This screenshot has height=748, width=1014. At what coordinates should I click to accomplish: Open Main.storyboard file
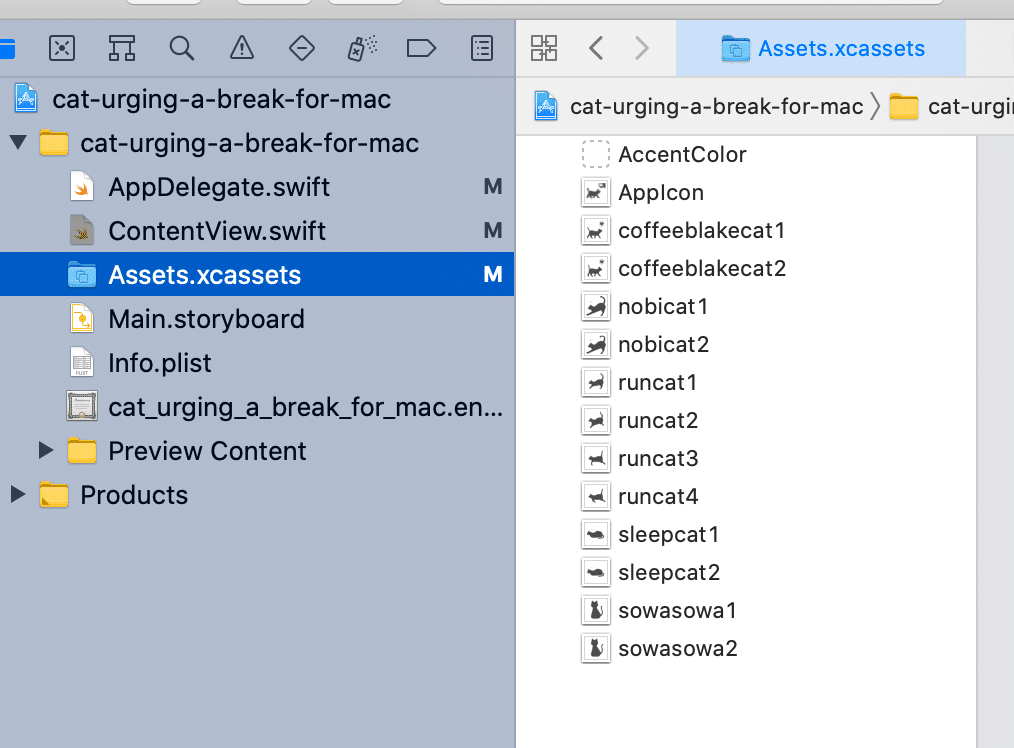(206, 319)
